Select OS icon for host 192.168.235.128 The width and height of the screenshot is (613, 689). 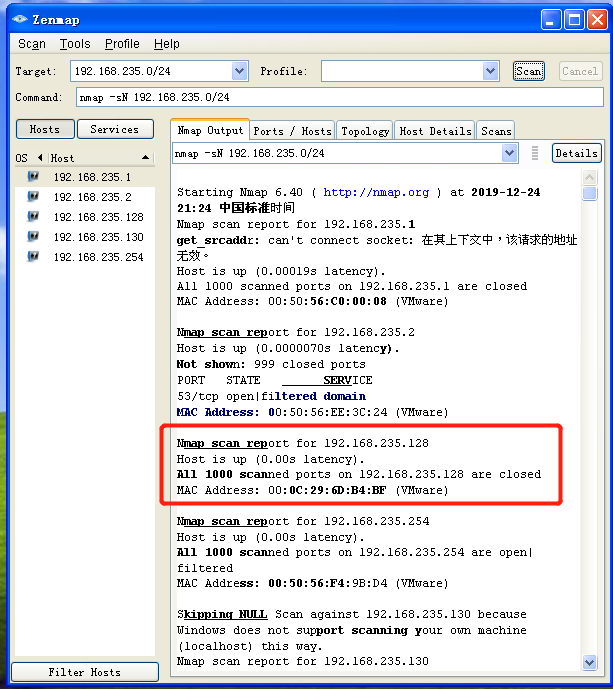[33, 217]
